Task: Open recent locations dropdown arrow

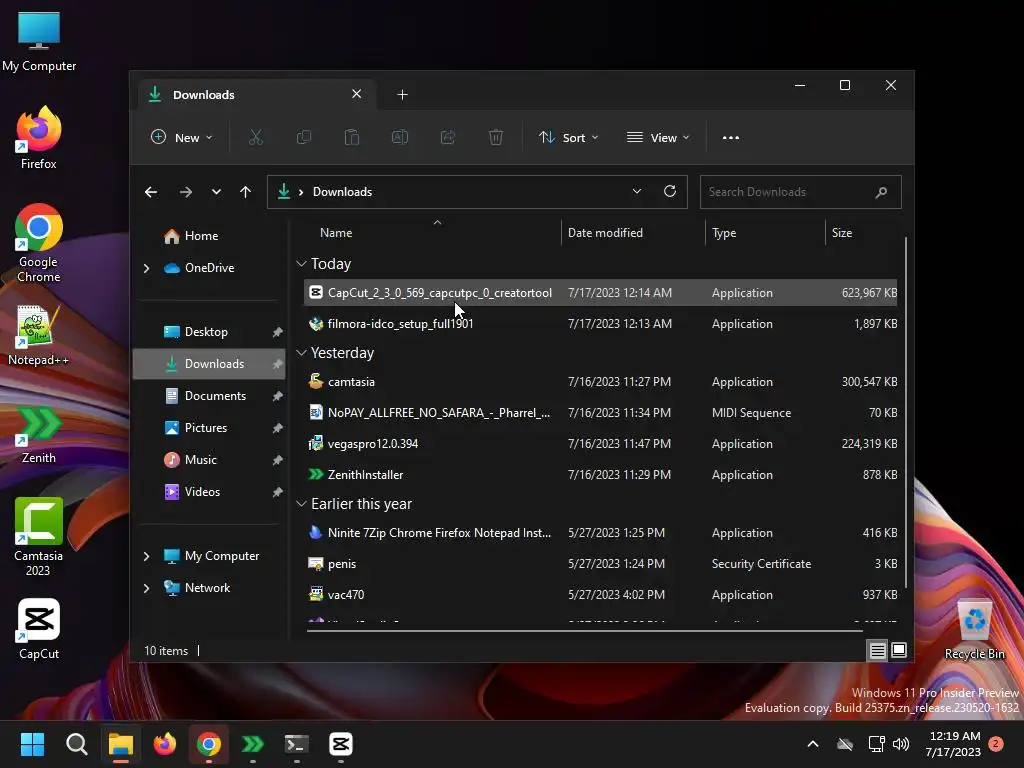Action: (x=216, y=192)
